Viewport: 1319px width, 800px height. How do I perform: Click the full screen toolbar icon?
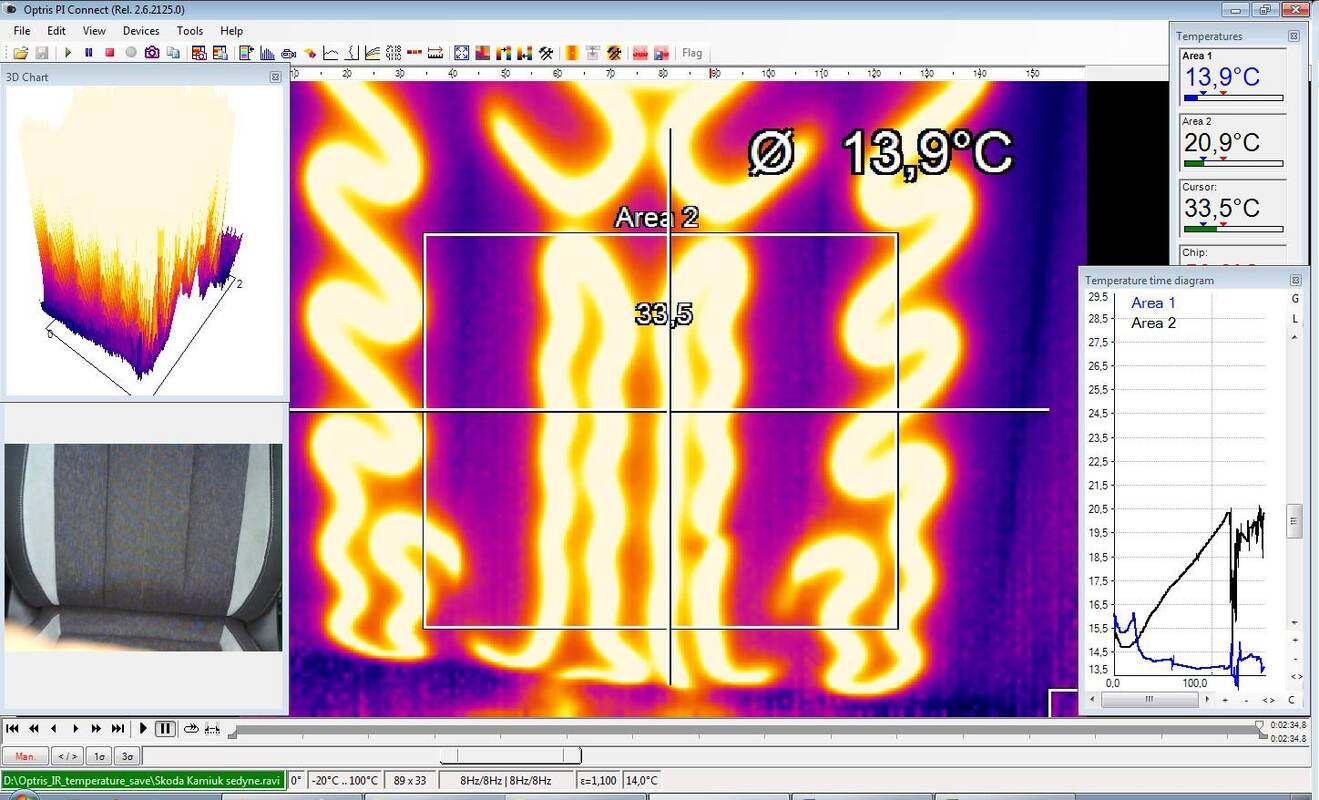pyautogui.click(x=461, y=53)
